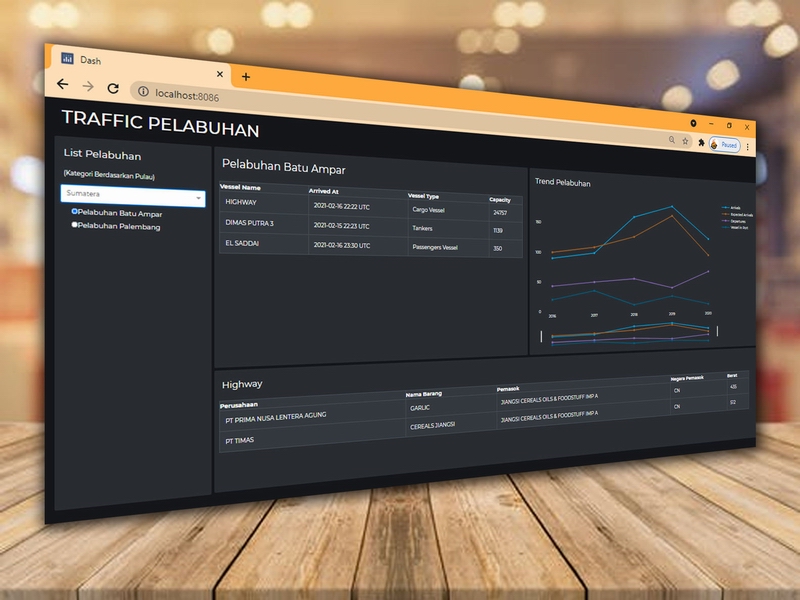
Task: Click the site info icon in address bar
Action: coord(143,92)
